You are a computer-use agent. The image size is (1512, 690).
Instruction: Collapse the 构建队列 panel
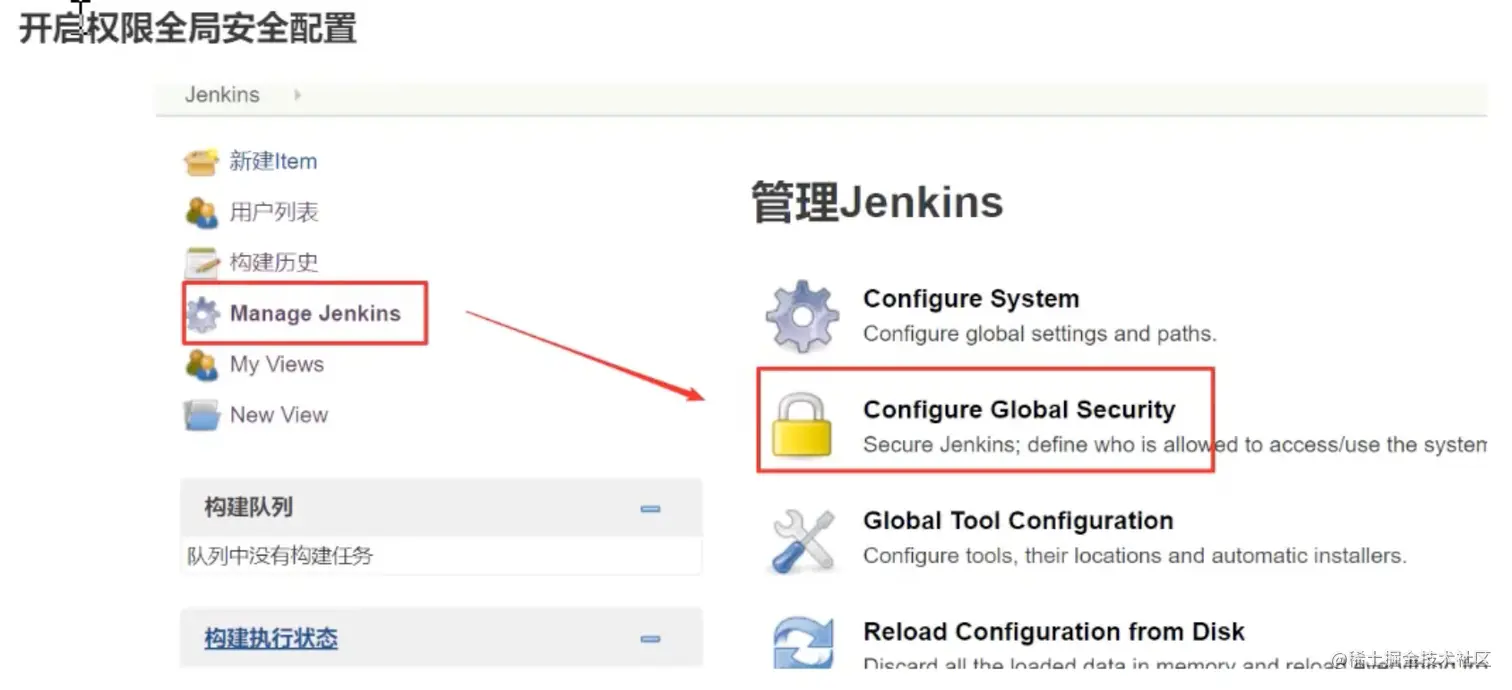650,508
